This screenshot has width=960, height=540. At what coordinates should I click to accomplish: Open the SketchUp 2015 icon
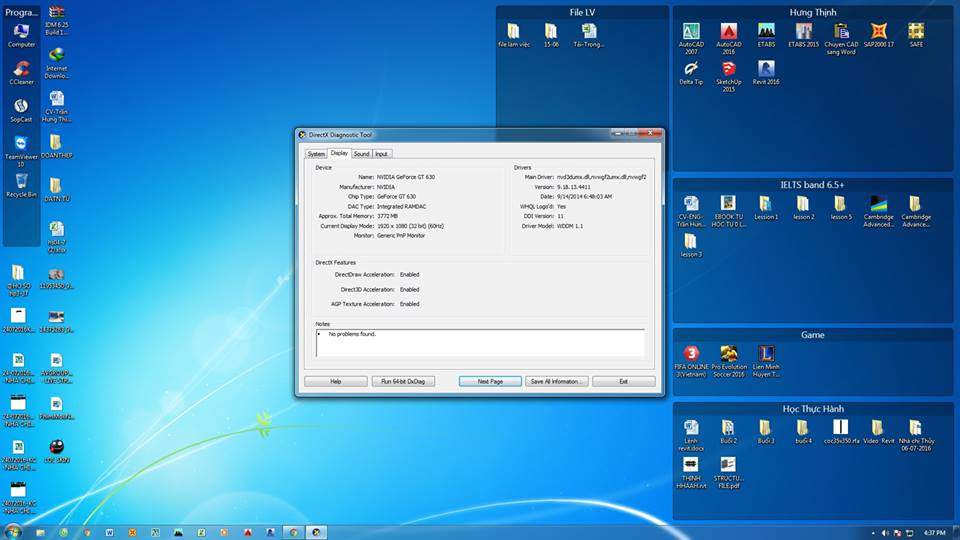[729, 70]
